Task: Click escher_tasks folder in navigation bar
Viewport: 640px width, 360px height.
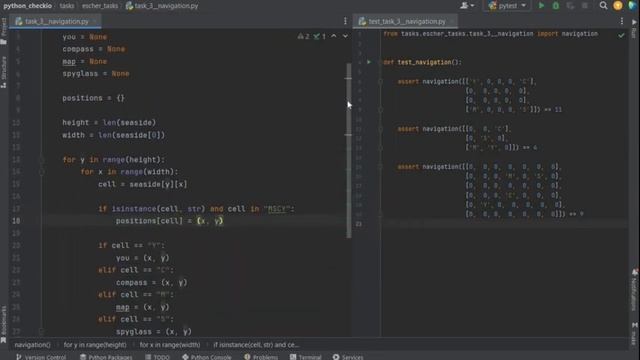Action: tap(100, 6)
